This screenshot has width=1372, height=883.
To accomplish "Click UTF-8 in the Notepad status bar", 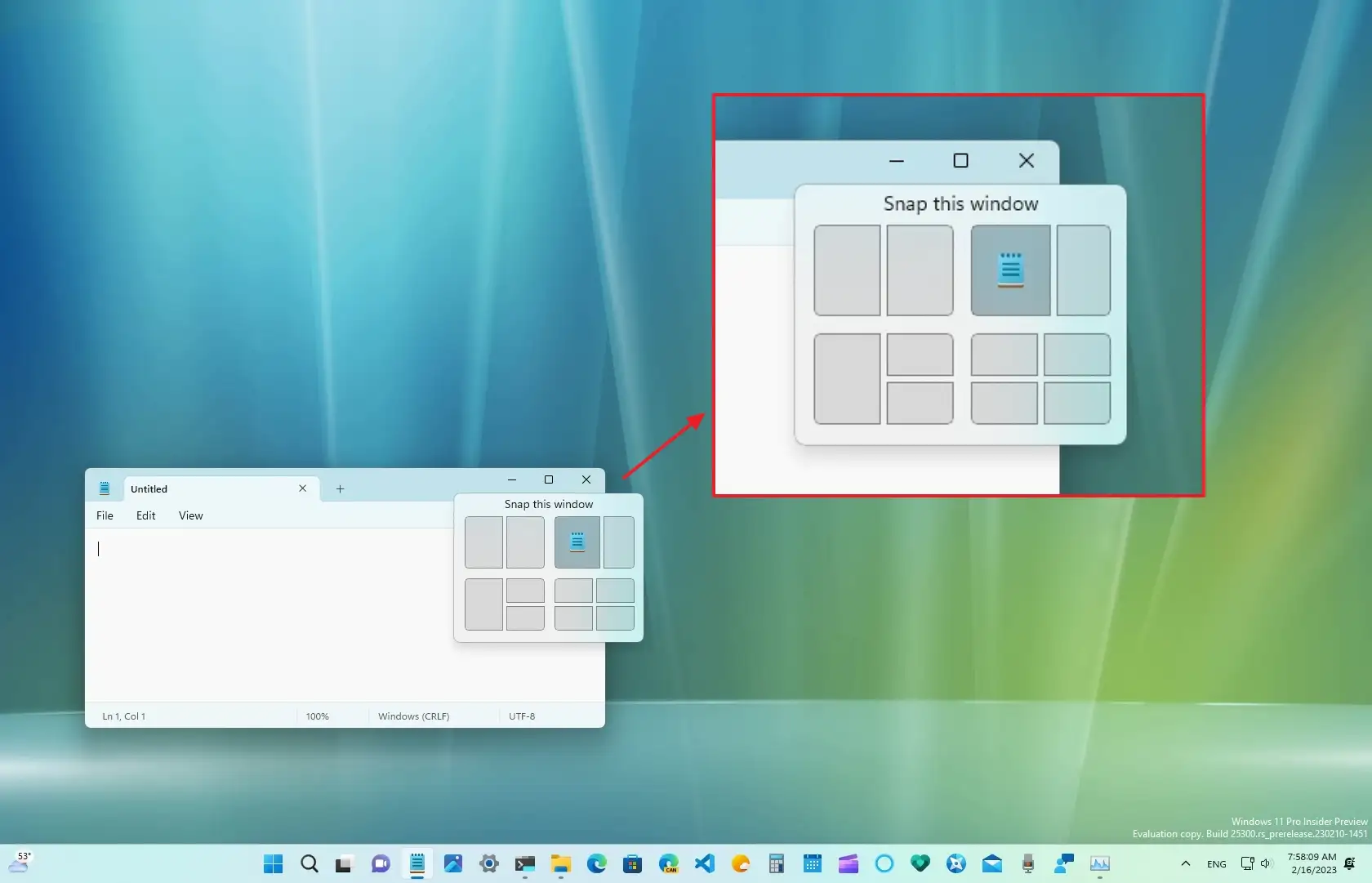I will pyautogui.click(x=522, y=716).
